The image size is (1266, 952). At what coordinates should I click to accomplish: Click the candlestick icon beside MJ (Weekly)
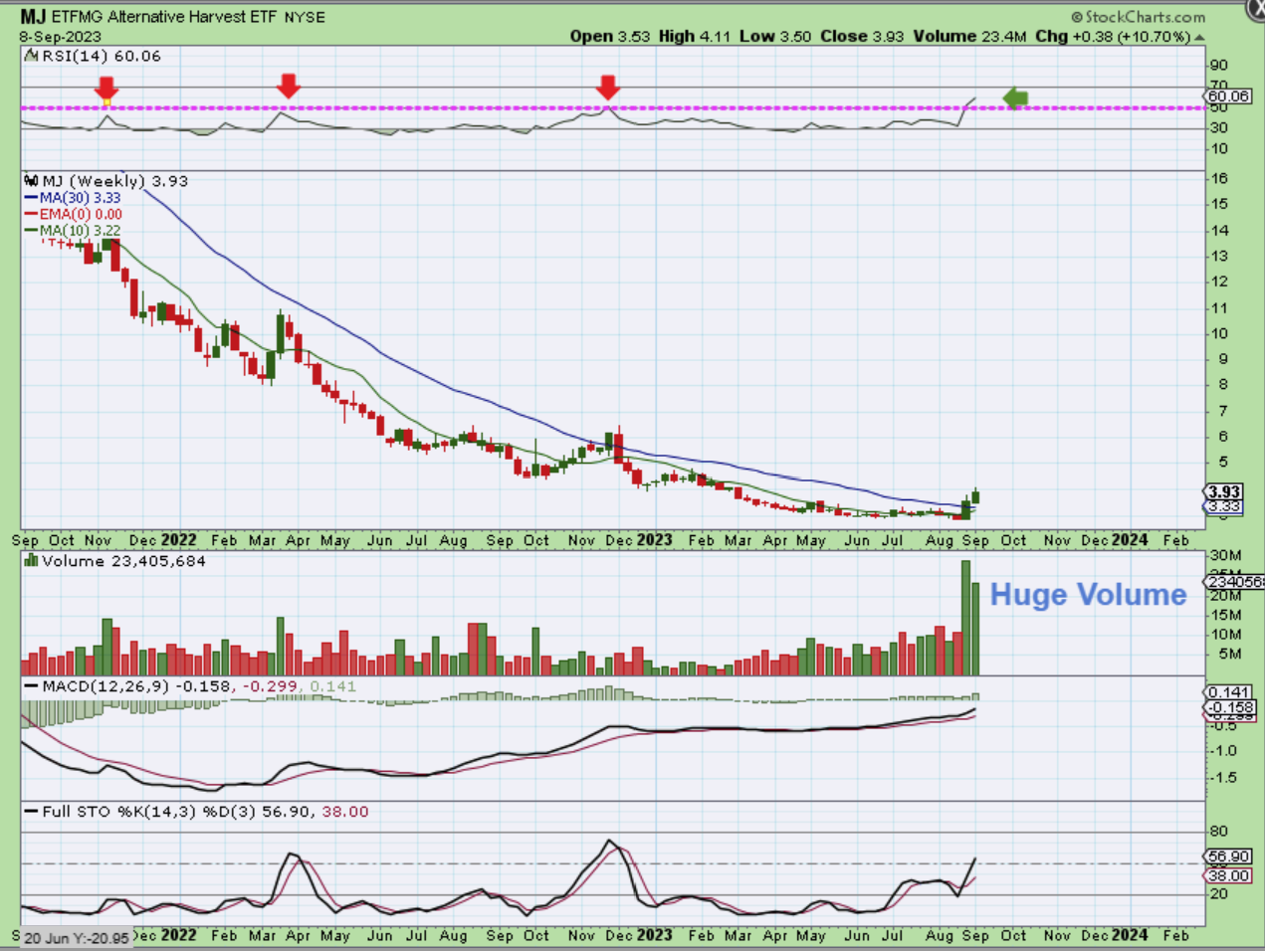31,181
